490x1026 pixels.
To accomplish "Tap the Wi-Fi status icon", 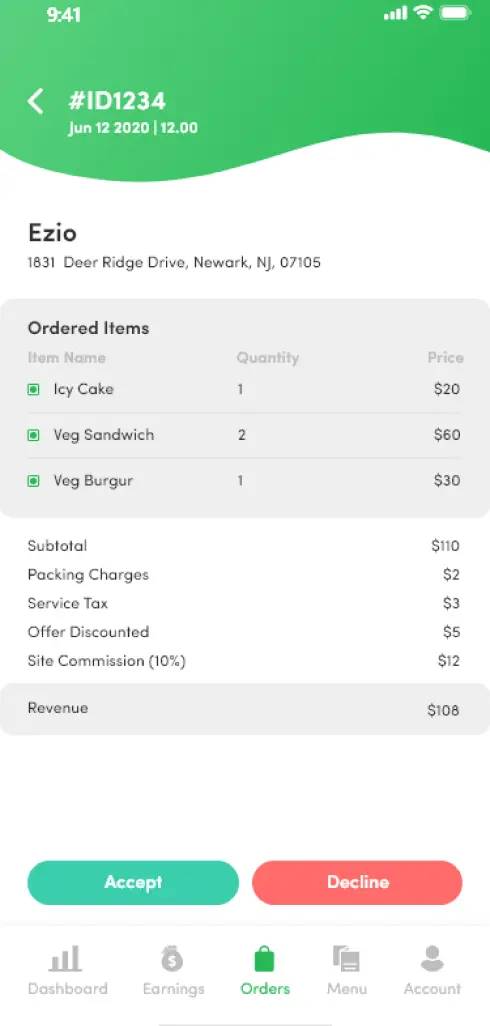I will pos(425,12).
